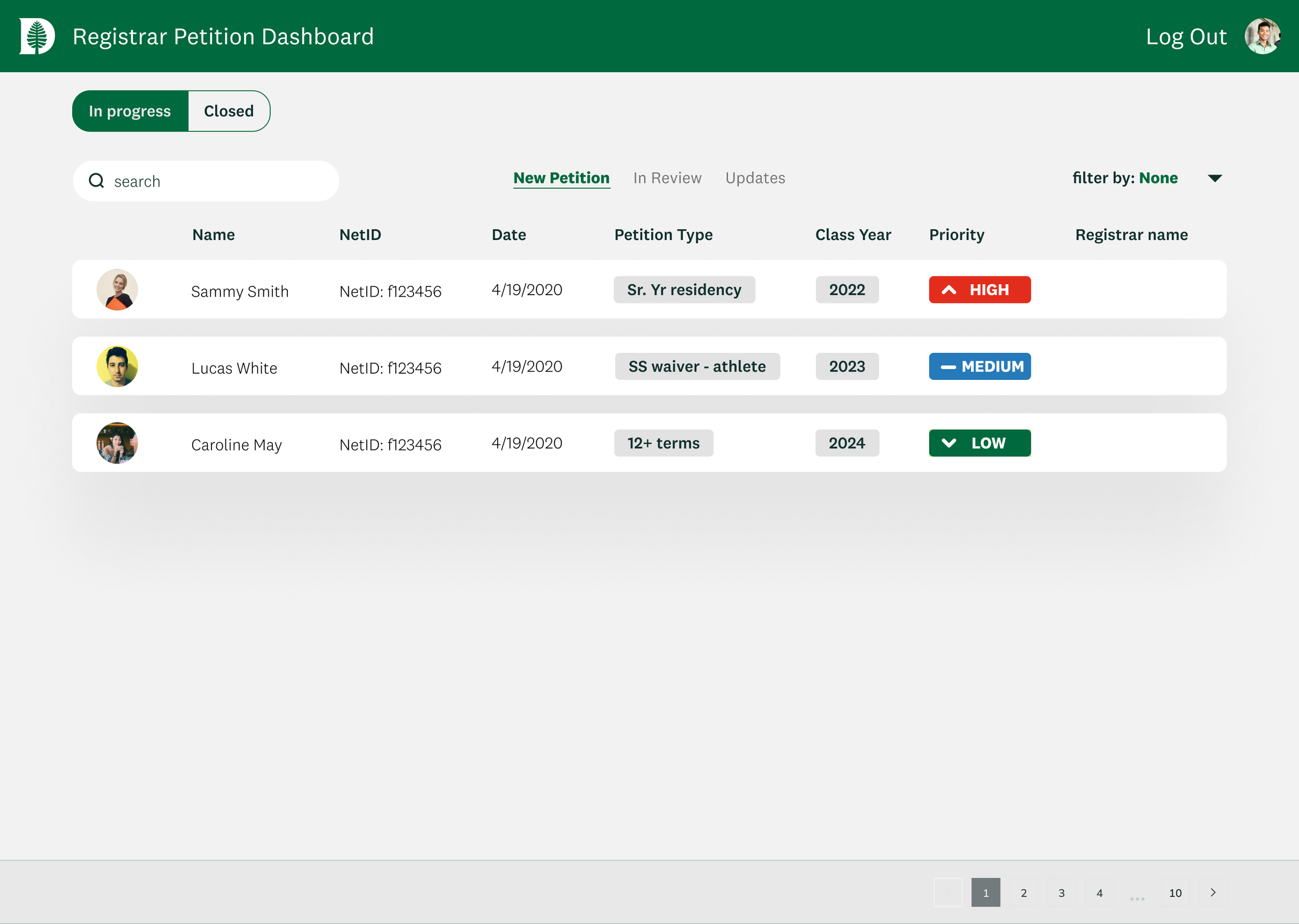Viewport: 1299px width, 924px height.
Task: Go to page 2
Action: (1023, 892)
